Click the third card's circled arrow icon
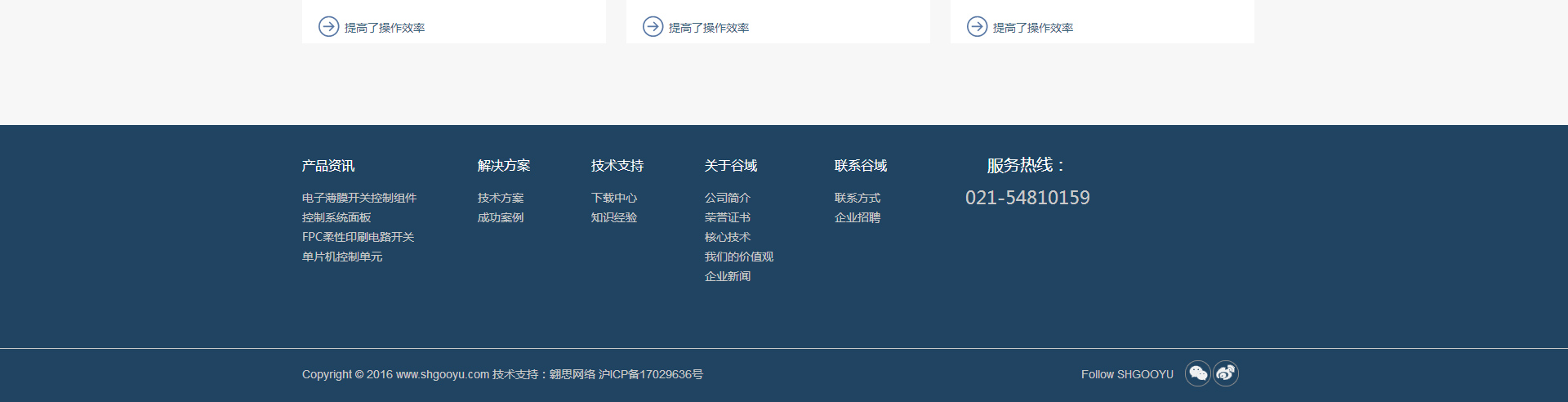Screen dimensions: 1568x402 click(977, 27)
